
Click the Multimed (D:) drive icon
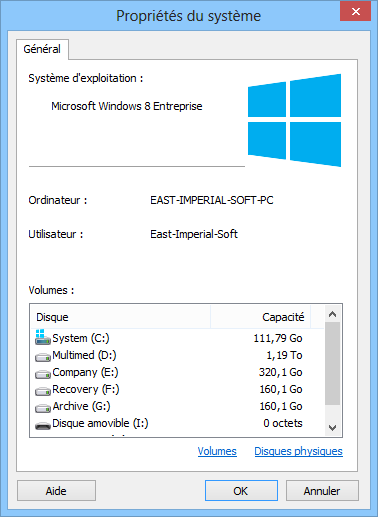pos(43,357)
